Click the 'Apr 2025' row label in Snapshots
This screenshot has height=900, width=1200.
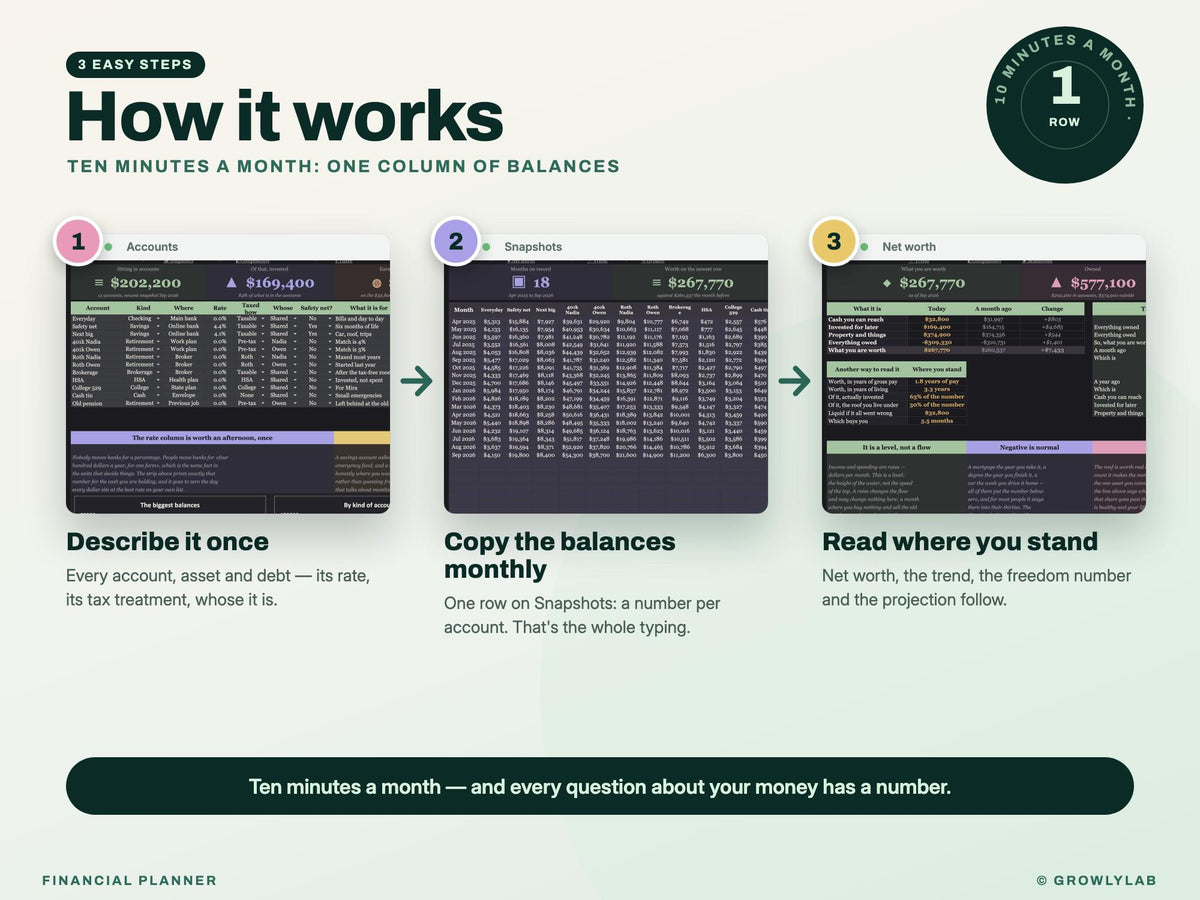(464, 322)
